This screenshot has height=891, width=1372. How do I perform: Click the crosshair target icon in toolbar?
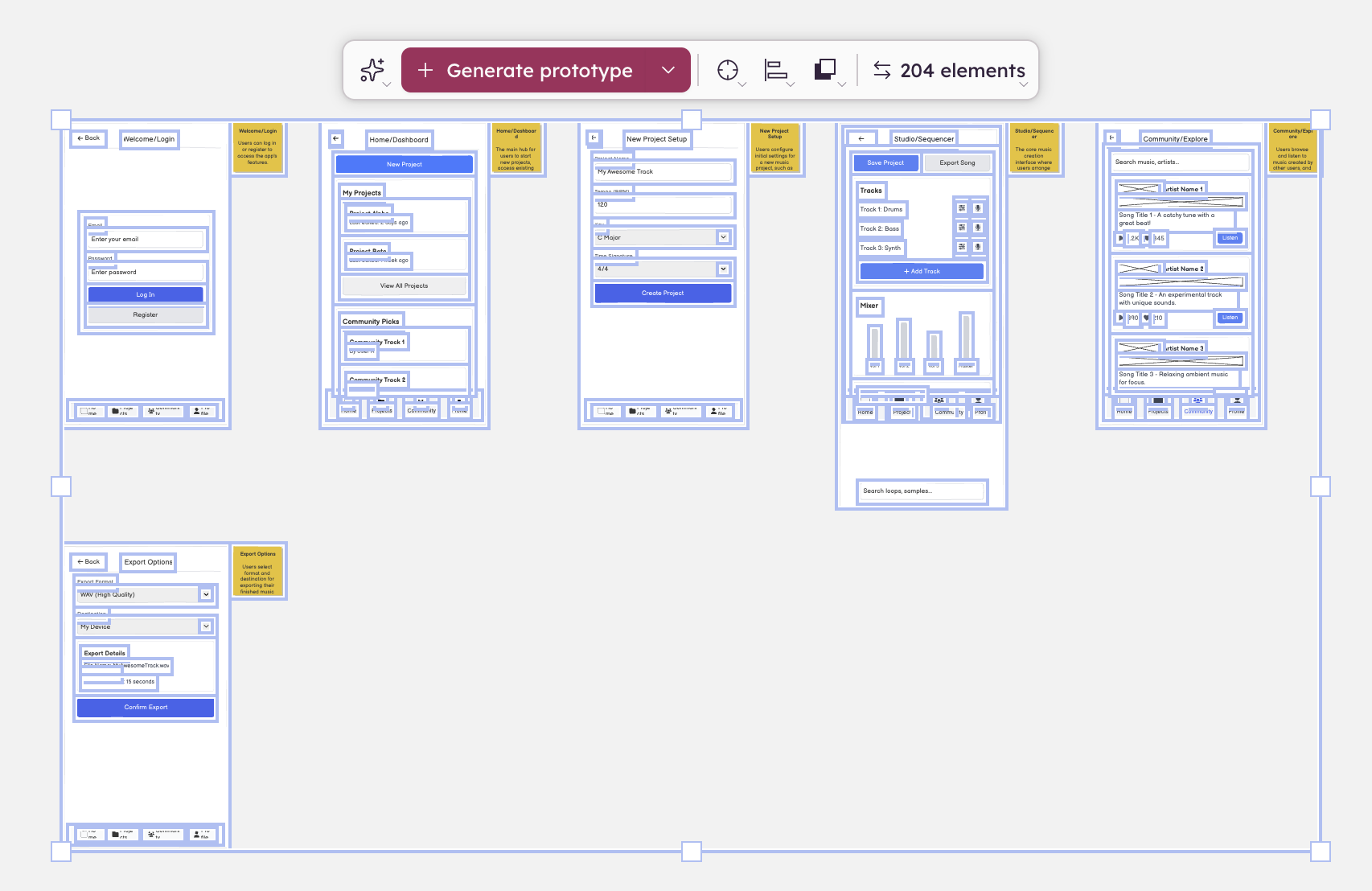[x=728, y=71]
